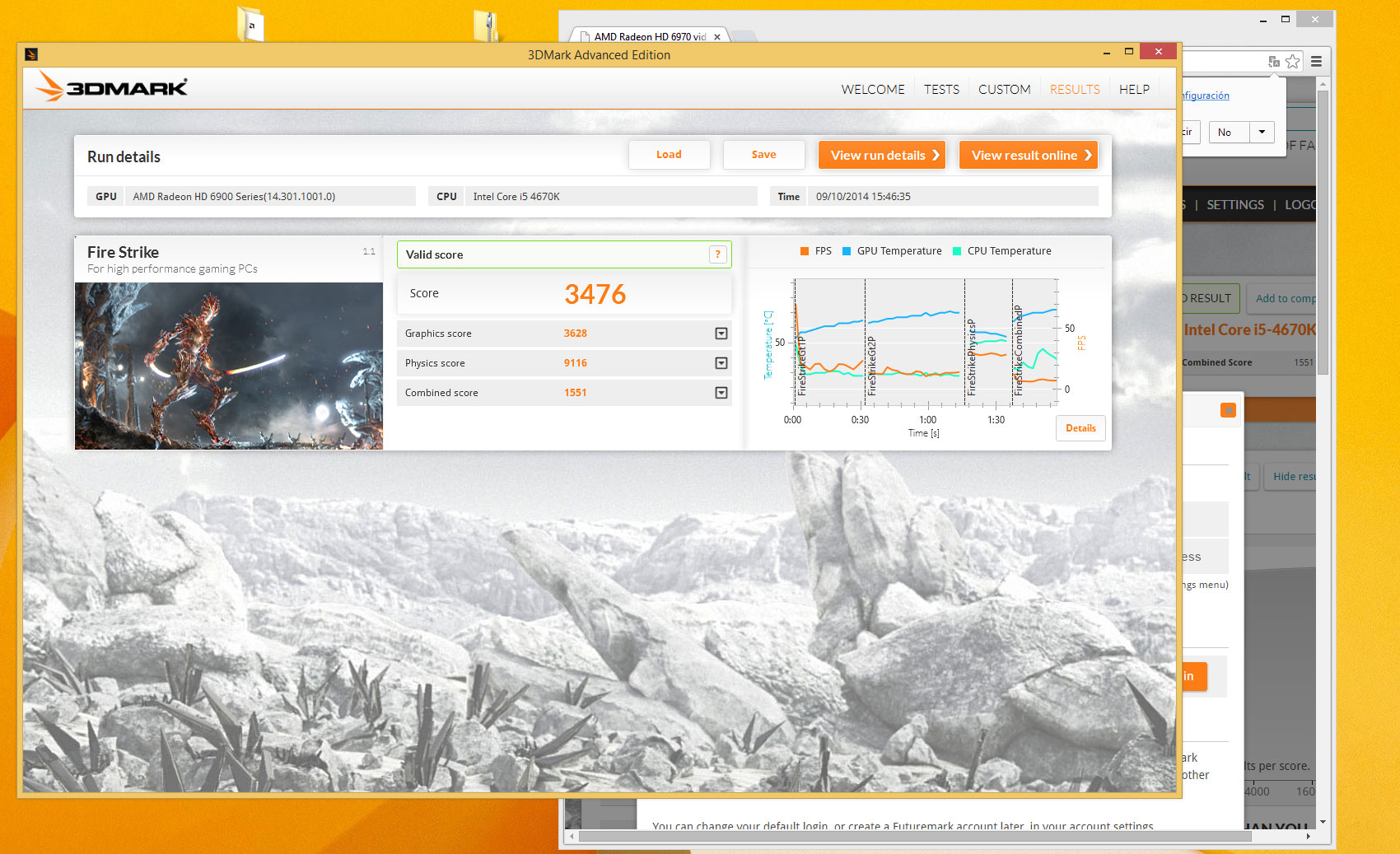Expand the Graphics score details
Screen dimensions: 1400x854
(721, 334)
